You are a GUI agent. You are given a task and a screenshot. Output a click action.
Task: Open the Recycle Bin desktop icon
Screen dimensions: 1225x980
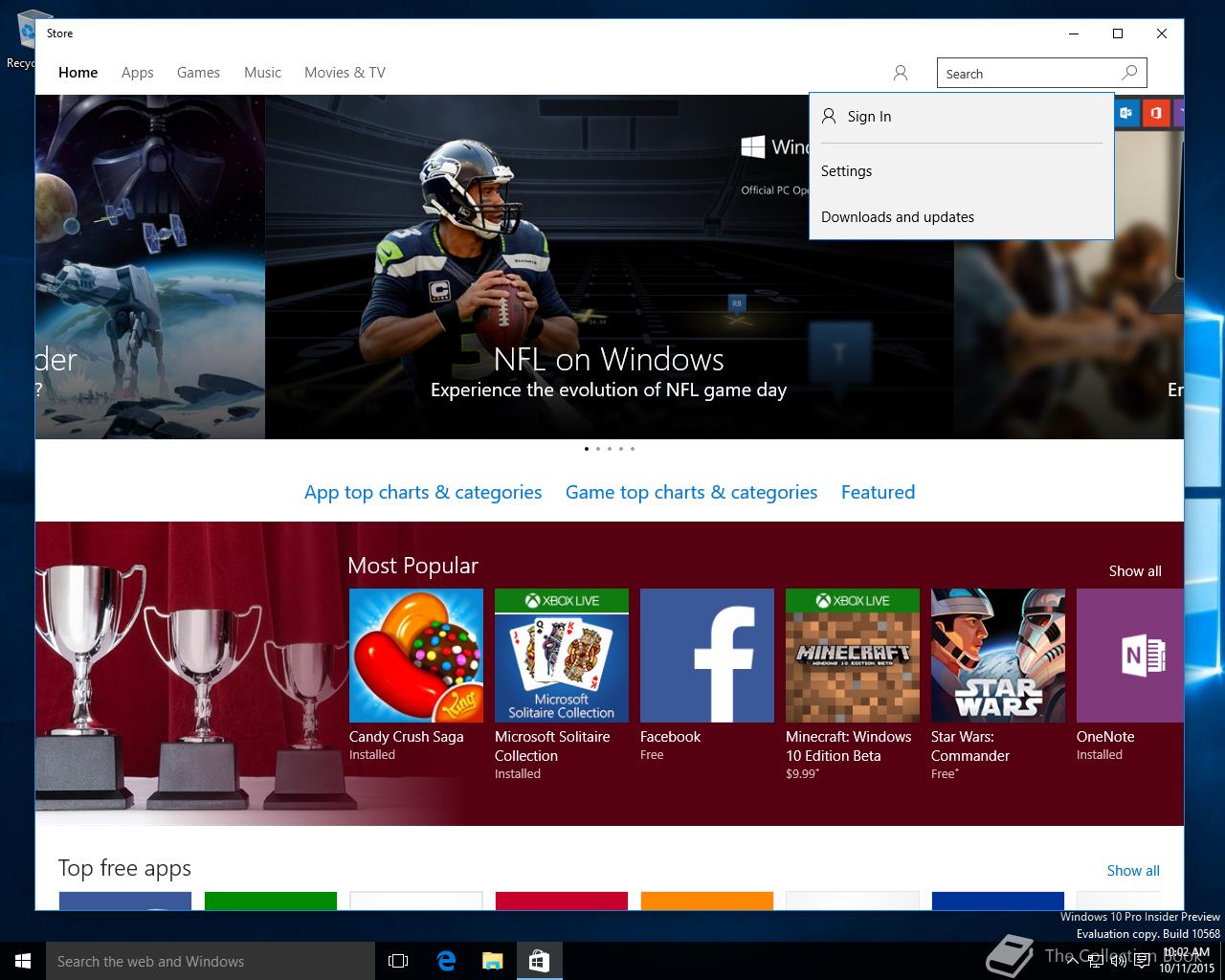[x=19, y=38]
